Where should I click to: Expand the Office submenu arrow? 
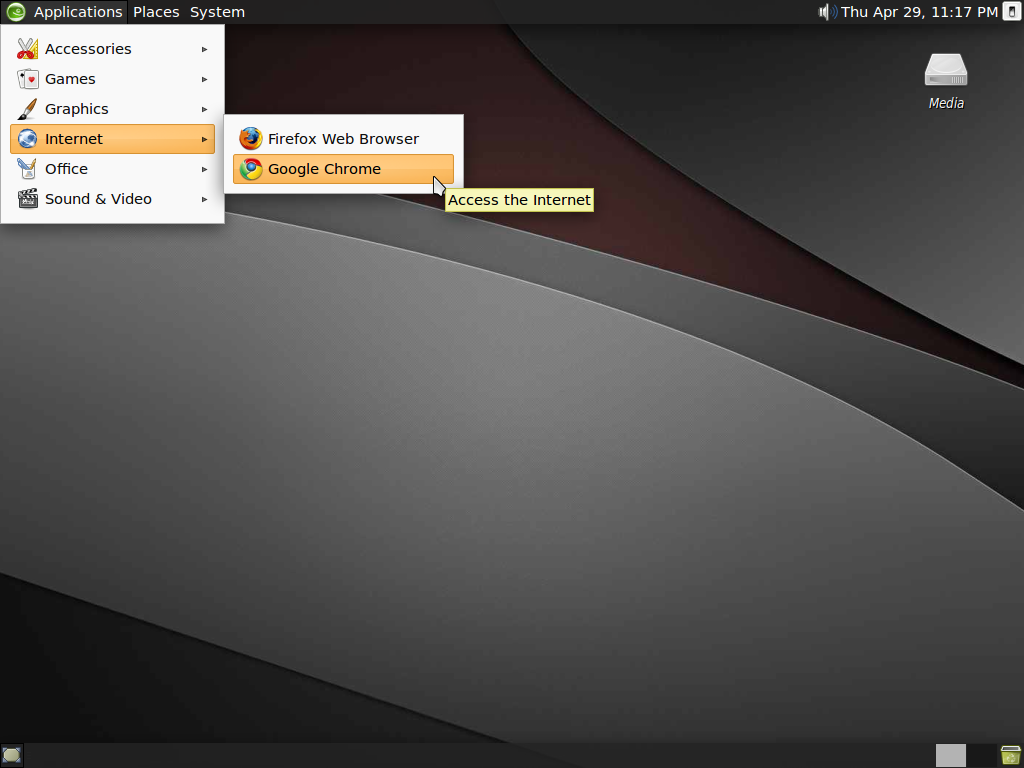[204, 169]
